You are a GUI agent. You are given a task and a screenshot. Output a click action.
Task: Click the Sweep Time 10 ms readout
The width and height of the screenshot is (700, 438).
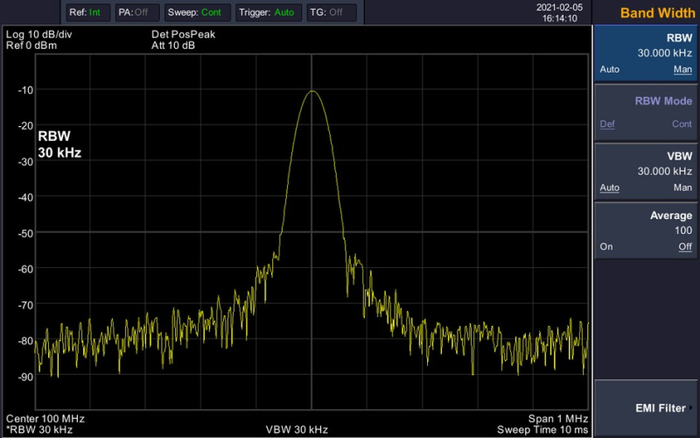542,430
